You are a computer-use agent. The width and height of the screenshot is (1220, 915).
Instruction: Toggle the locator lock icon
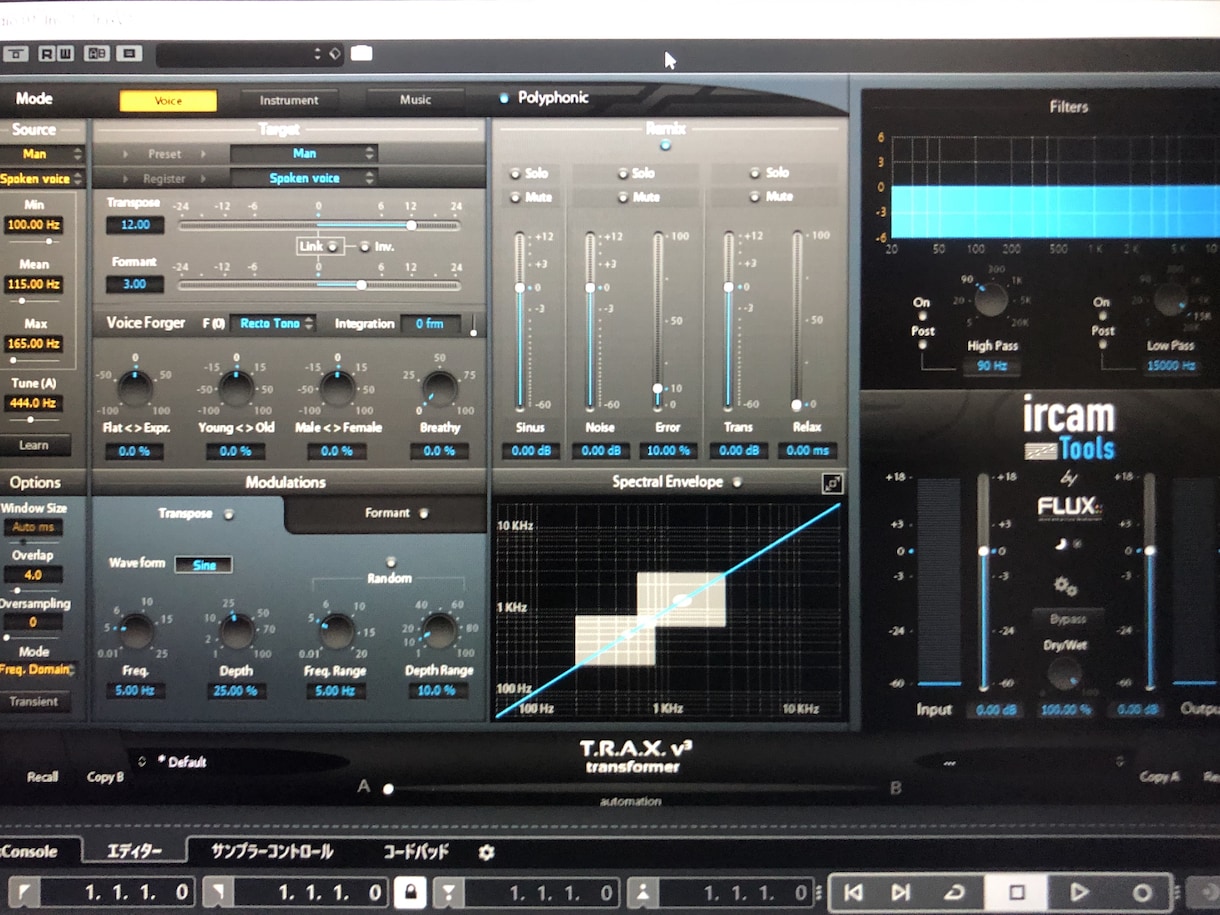410,892
